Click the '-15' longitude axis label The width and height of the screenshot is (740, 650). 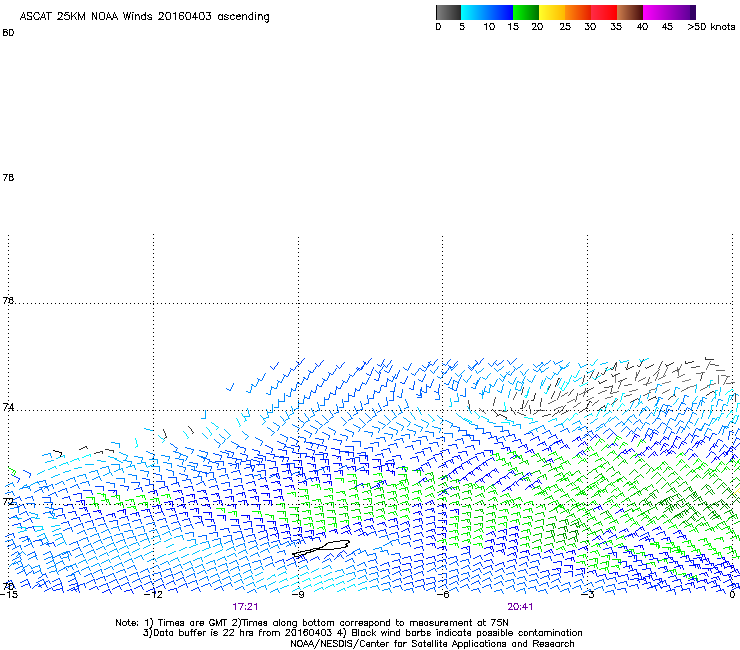click(8, 595)
